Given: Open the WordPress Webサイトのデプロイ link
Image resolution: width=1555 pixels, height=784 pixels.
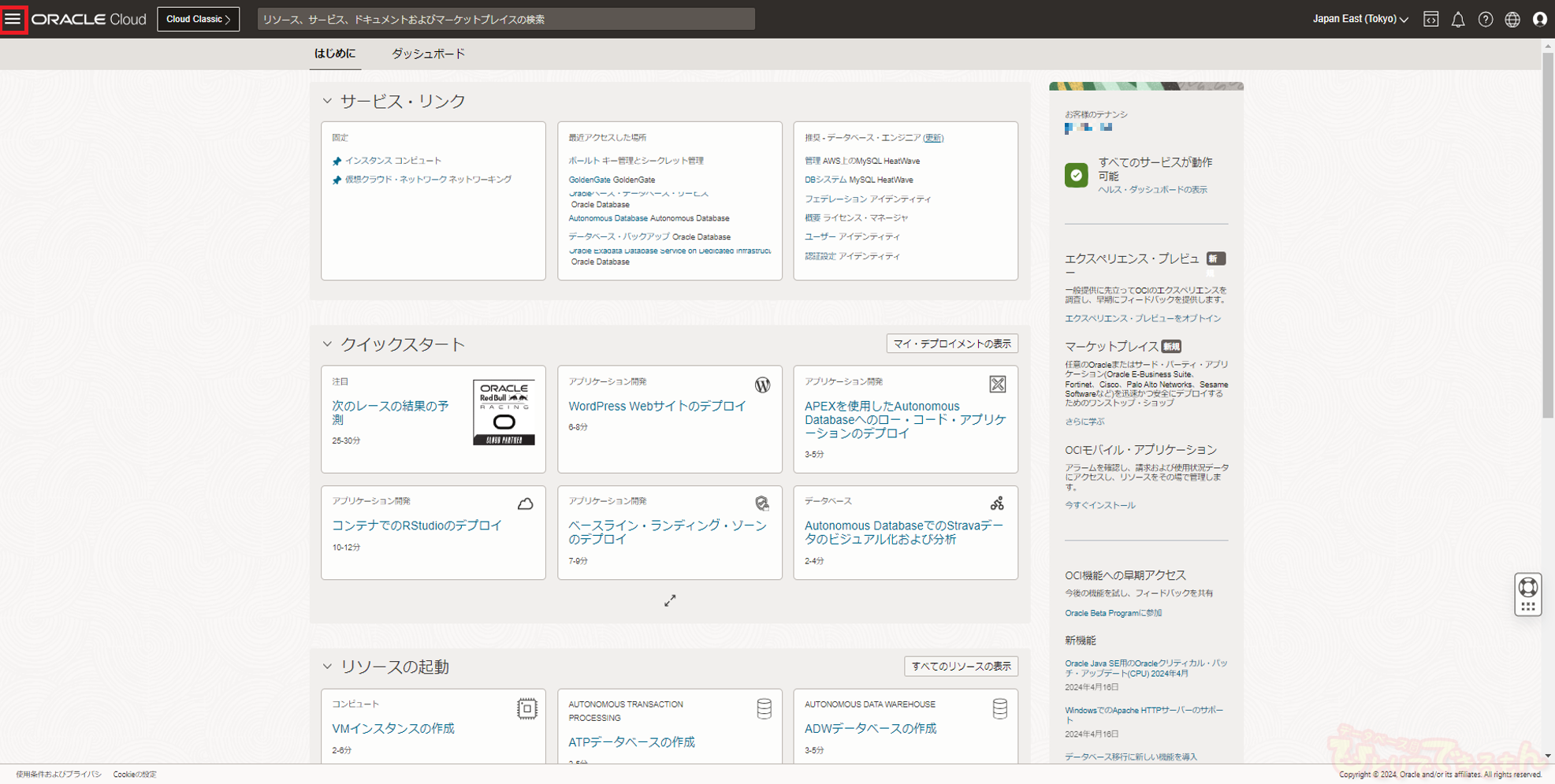Looking at the screenshot, I should [x=657, y=407].
